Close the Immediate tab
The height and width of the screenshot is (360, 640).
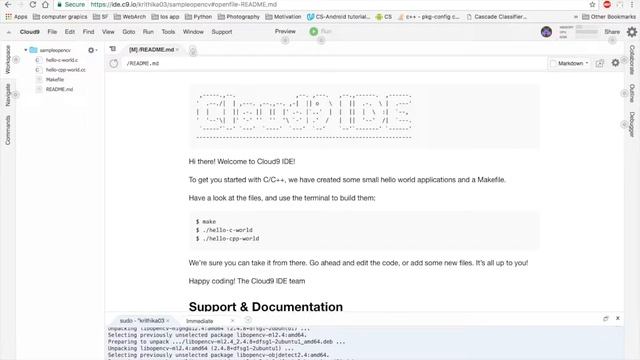232,321
